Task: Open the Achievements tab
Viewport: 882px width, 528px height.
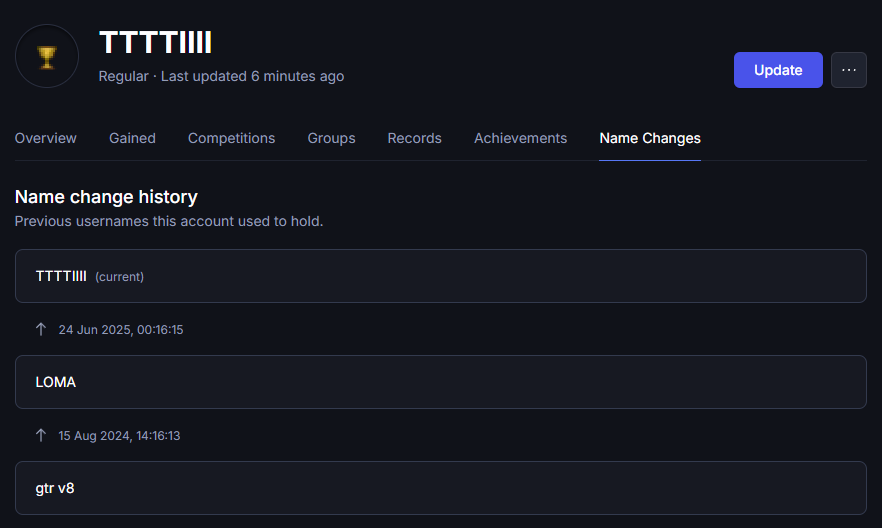Action: point(520,138)
